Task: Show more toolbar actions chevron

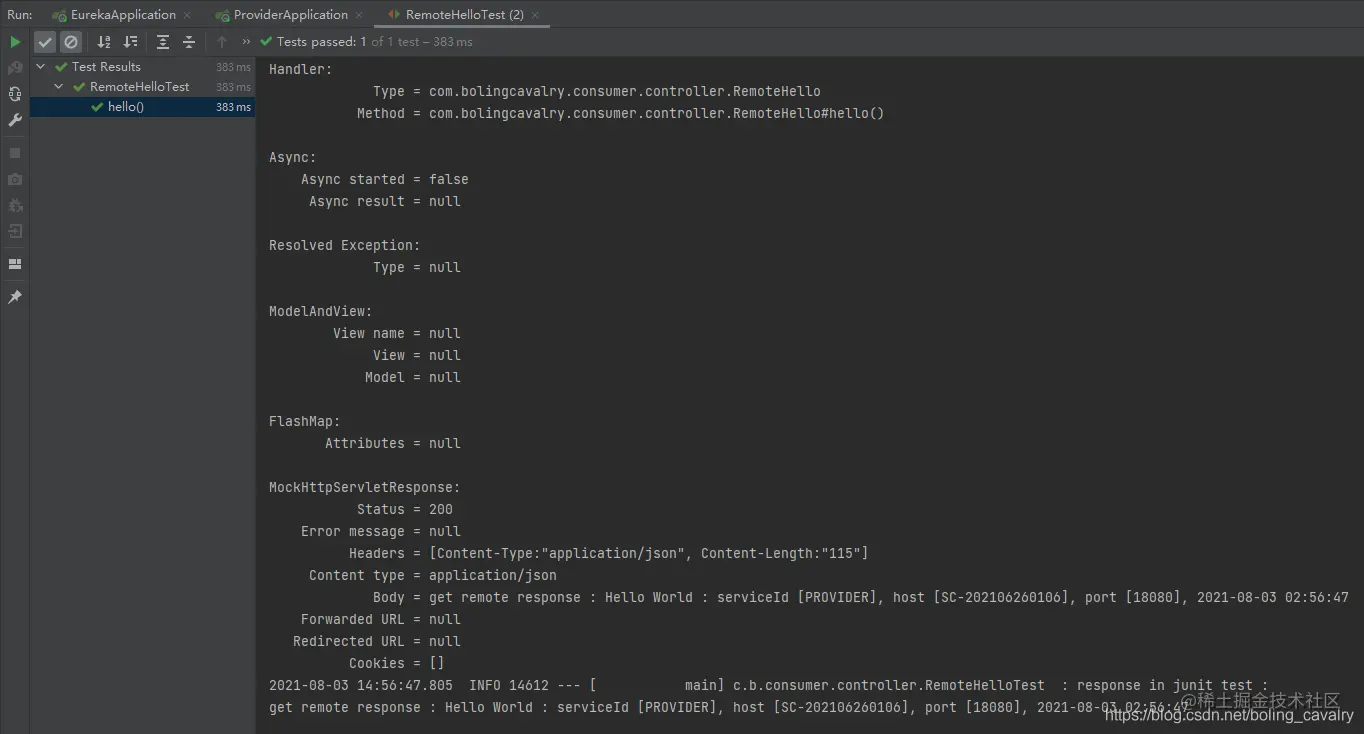Action: tap(246, 42)
